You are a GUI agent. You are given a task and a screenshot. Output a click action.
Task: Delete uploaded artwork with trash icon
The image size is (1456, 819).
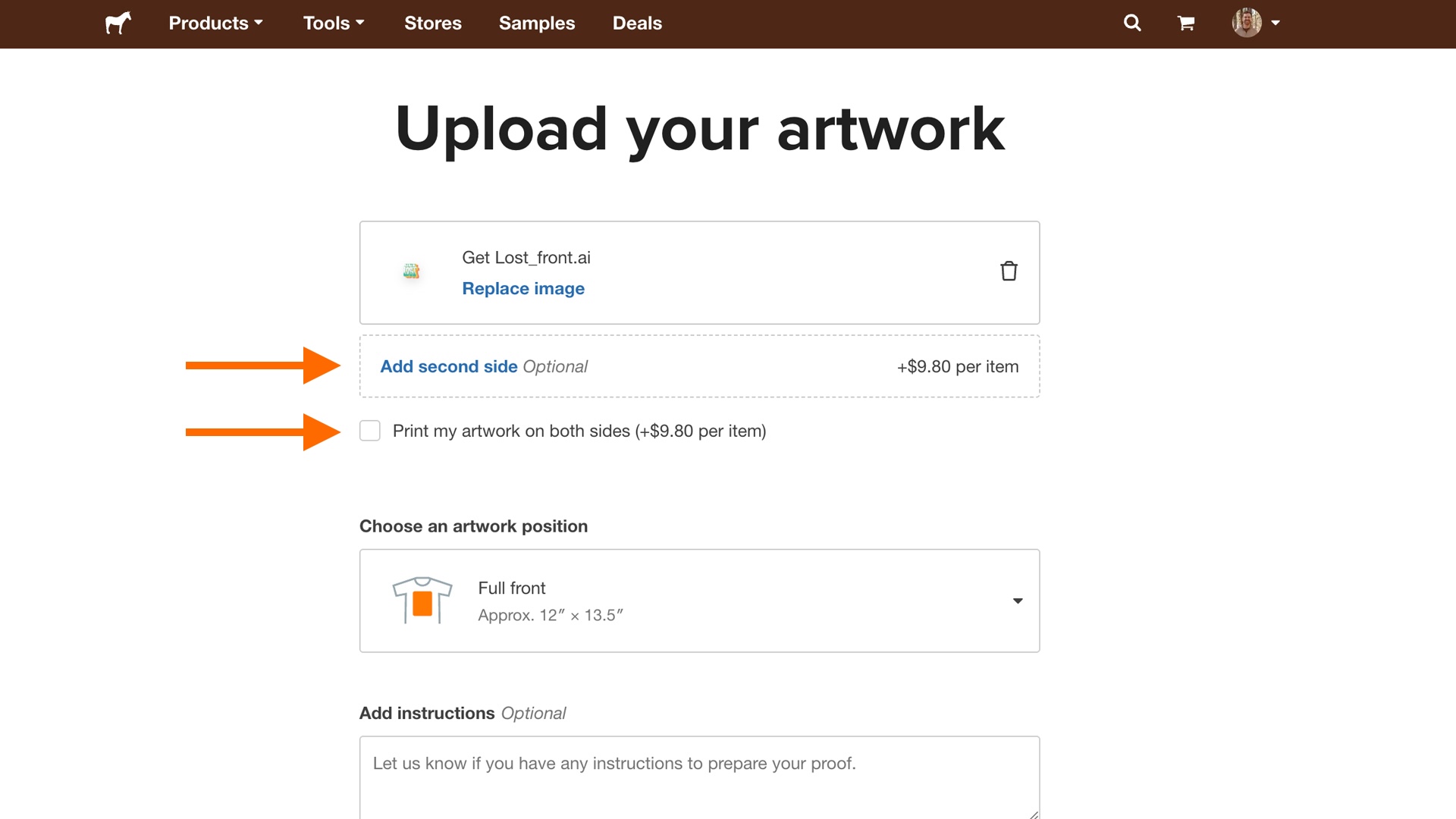[1009, 271]
